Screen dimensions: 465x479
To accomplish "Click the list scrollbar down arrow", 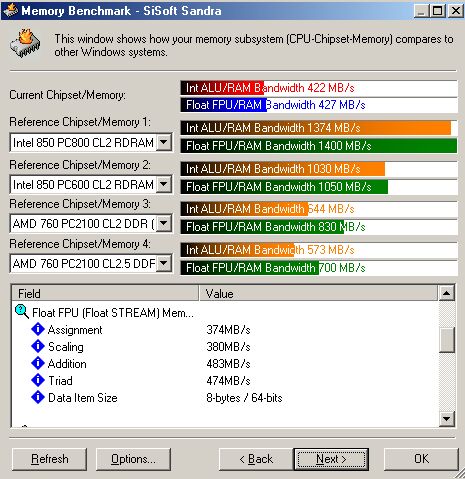I will coord(447,418).
